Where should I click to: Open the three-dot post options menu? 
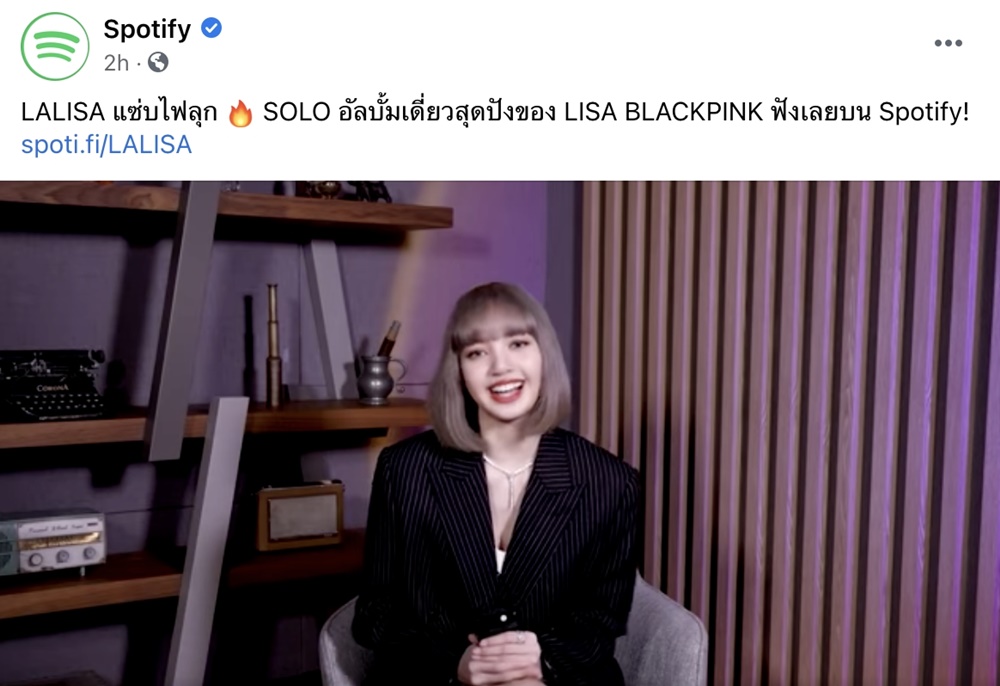948,43
